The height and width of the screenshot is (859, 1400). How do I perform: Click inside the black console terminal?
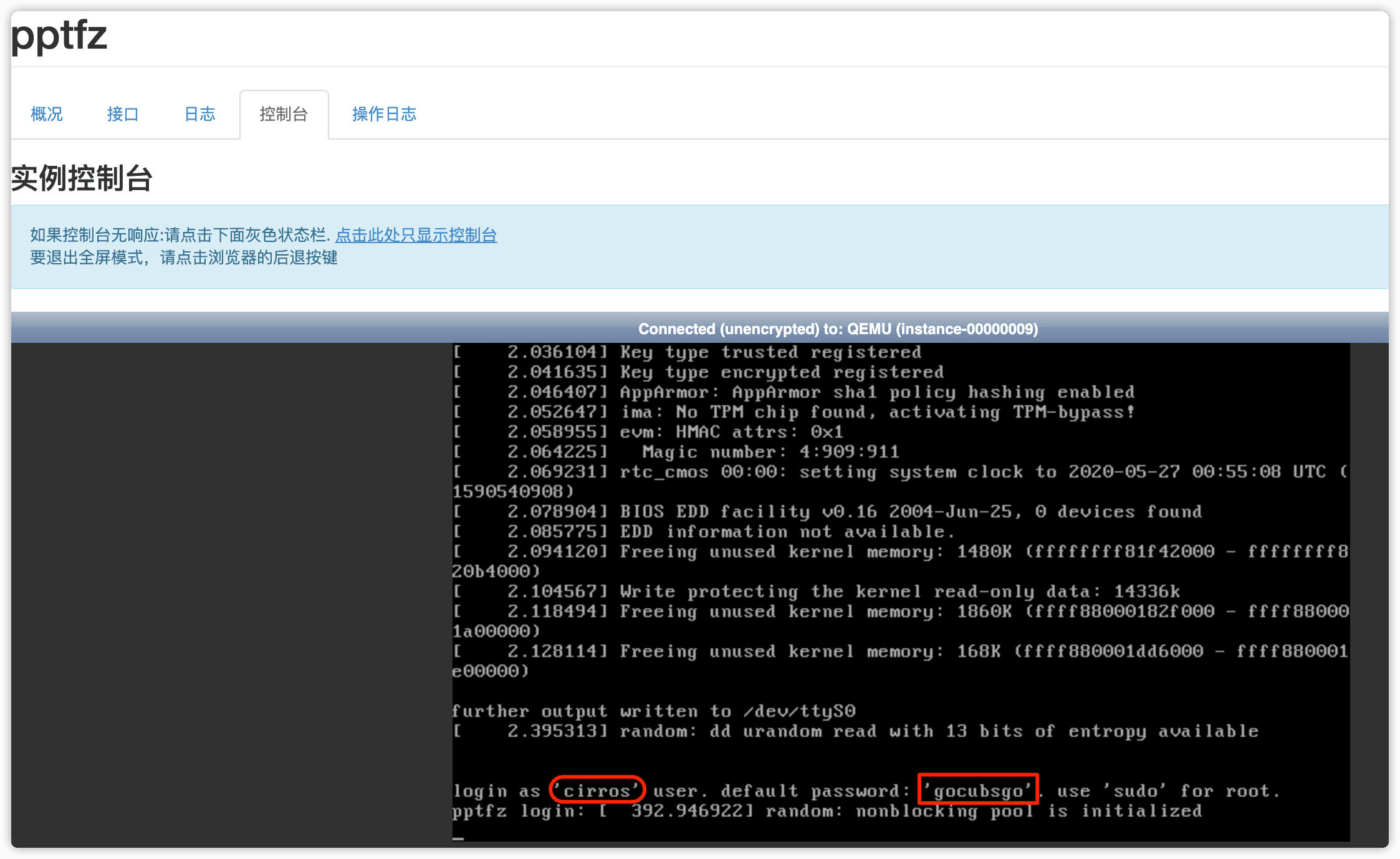901,592
